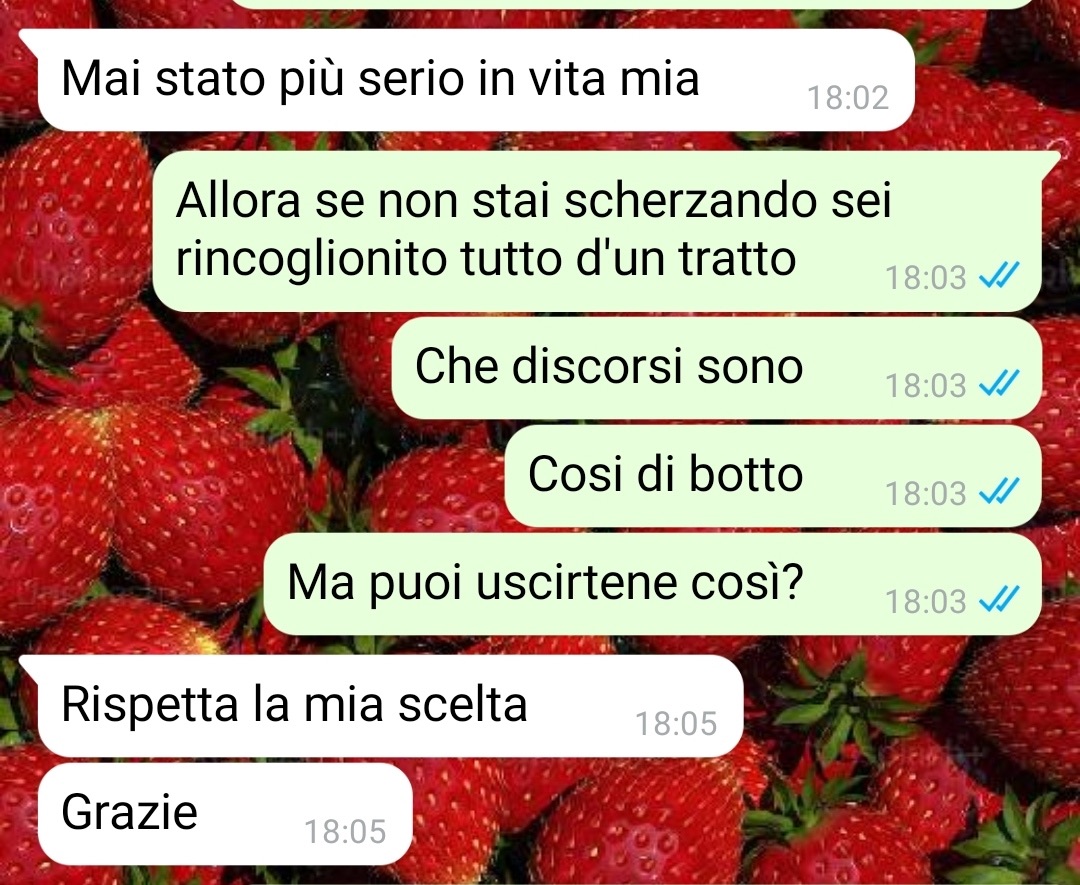
Task: Click blue double-check on "Cosi di botto"
Action: click(x=999, y=491)
